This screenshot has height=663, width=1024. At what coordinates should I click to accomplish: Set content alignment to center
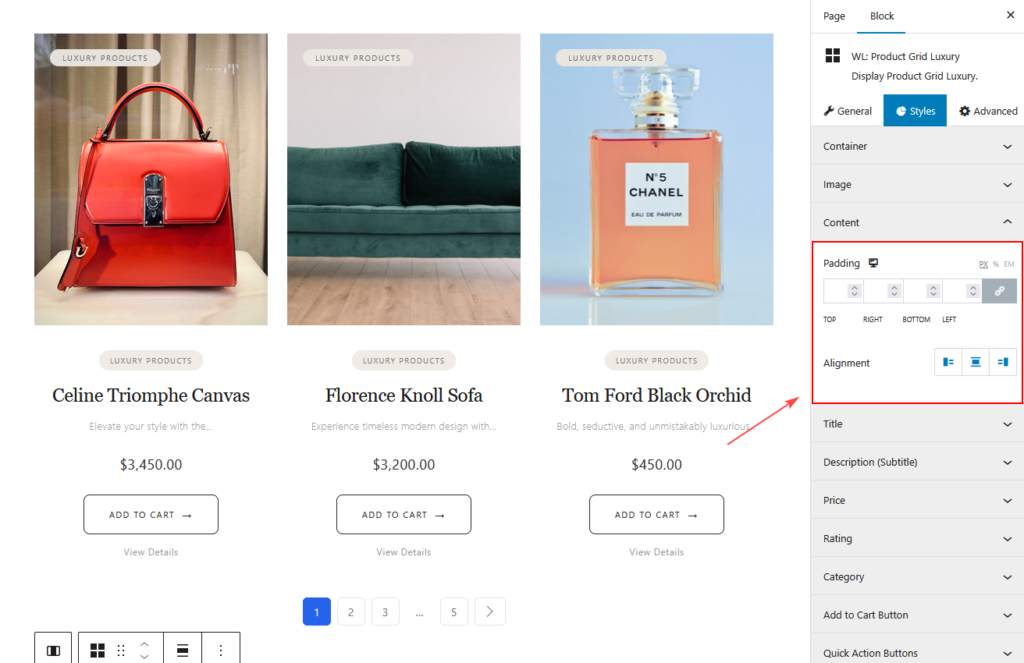point(975,362)
